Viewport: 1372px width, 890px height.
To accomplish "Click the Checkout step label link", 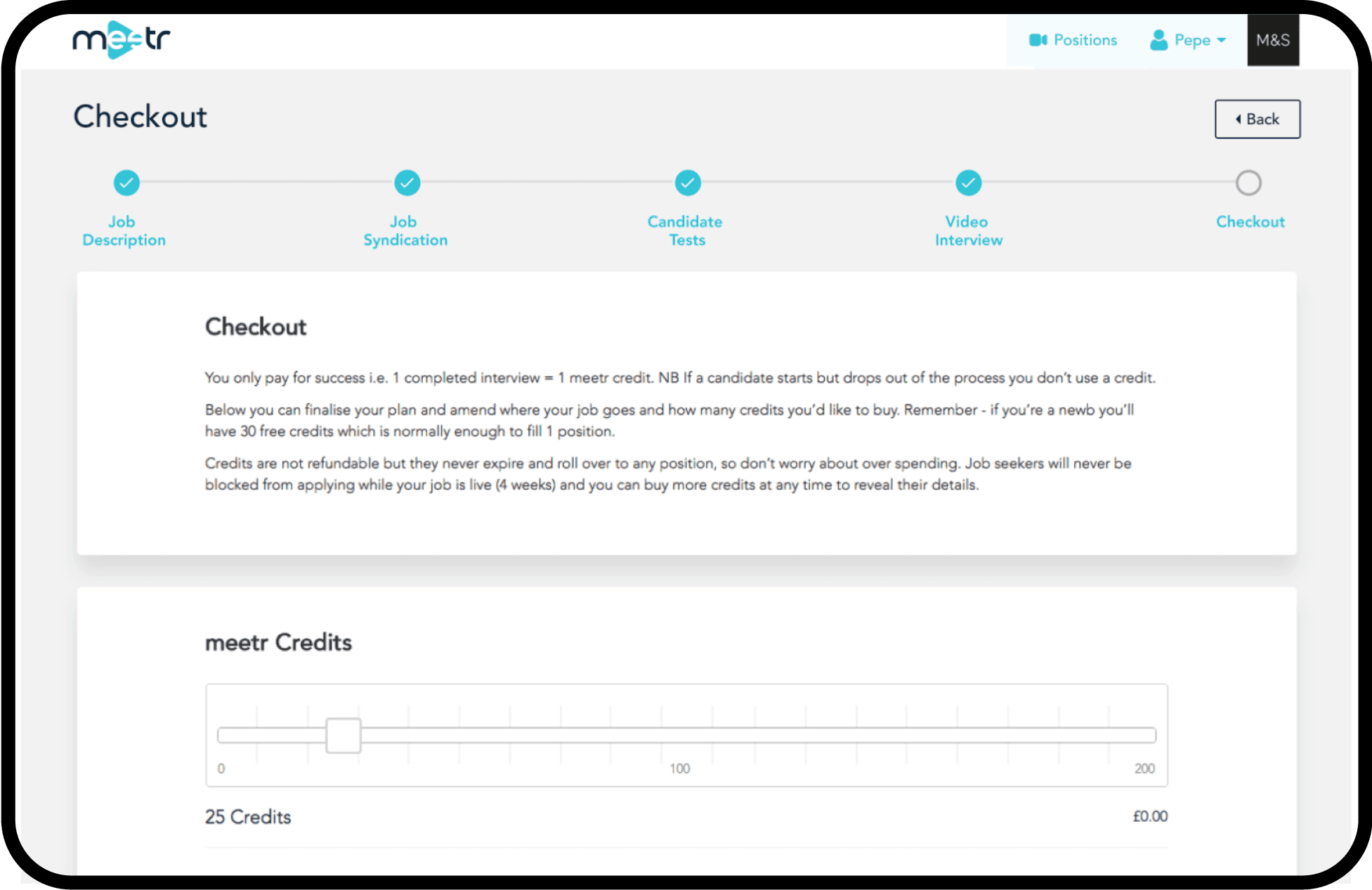I will [1250, 221].
